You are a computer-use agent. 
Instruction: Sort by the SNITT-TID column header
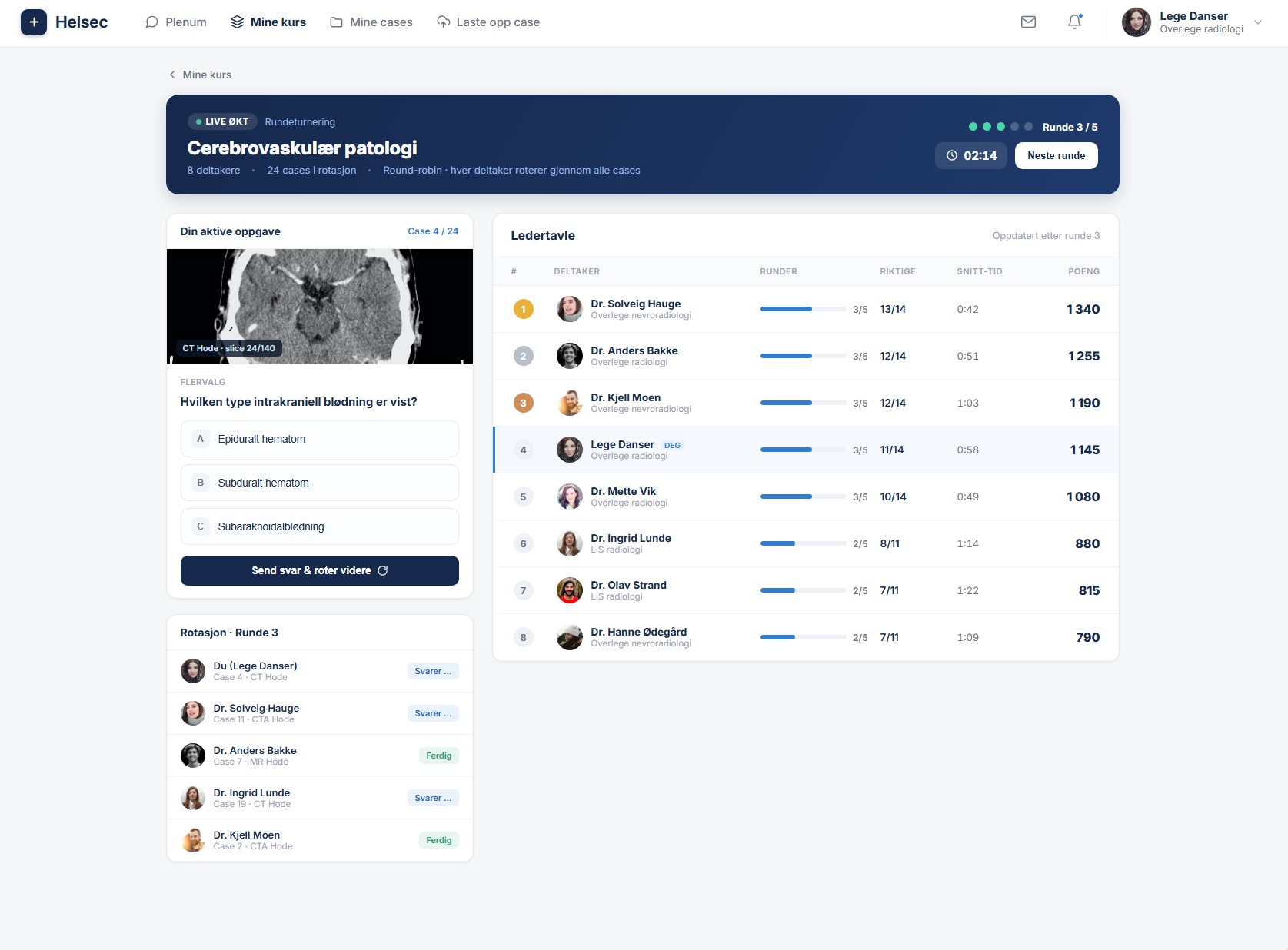[x=980, y=271]
